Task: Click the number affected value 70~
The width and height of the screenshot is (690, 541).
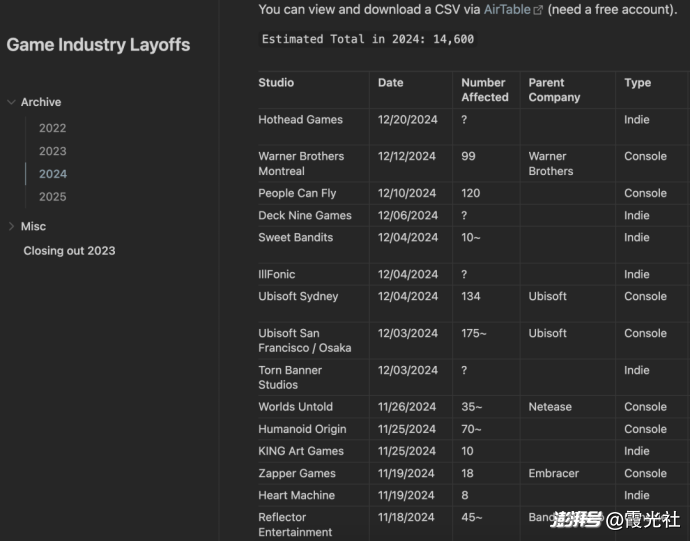Action: (471, 429)
